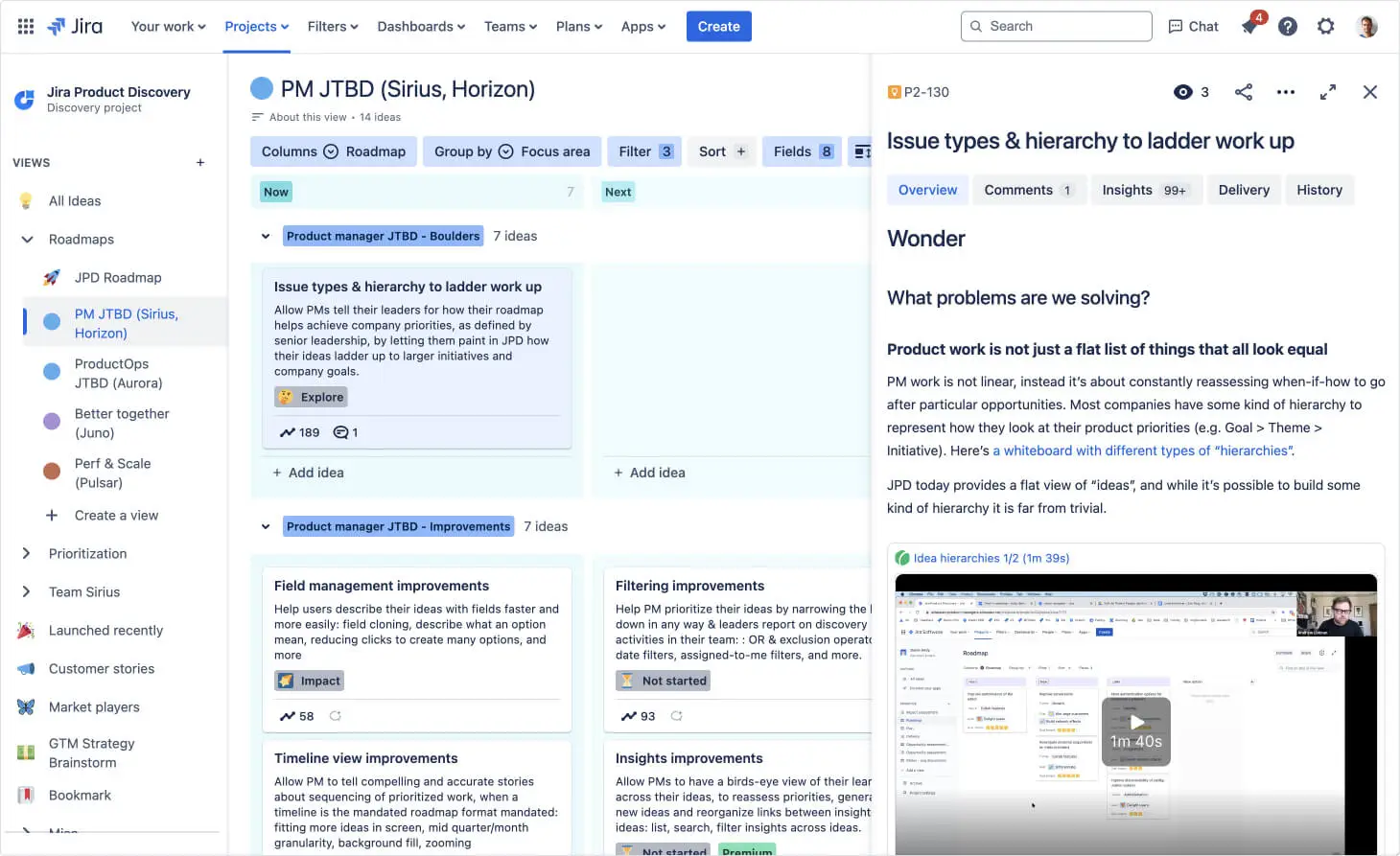The width and height of the screenshot is (1400, 856).
Task: Click About this view
Action: [308, 117]
